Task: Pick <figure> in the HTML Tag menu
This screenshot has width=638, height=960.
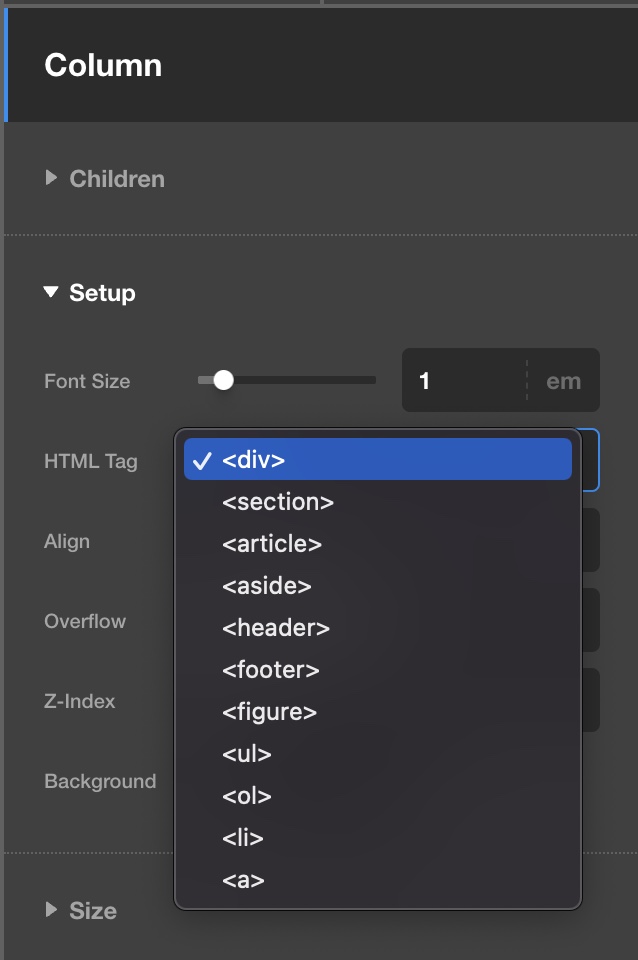Action: coord(377,712)
